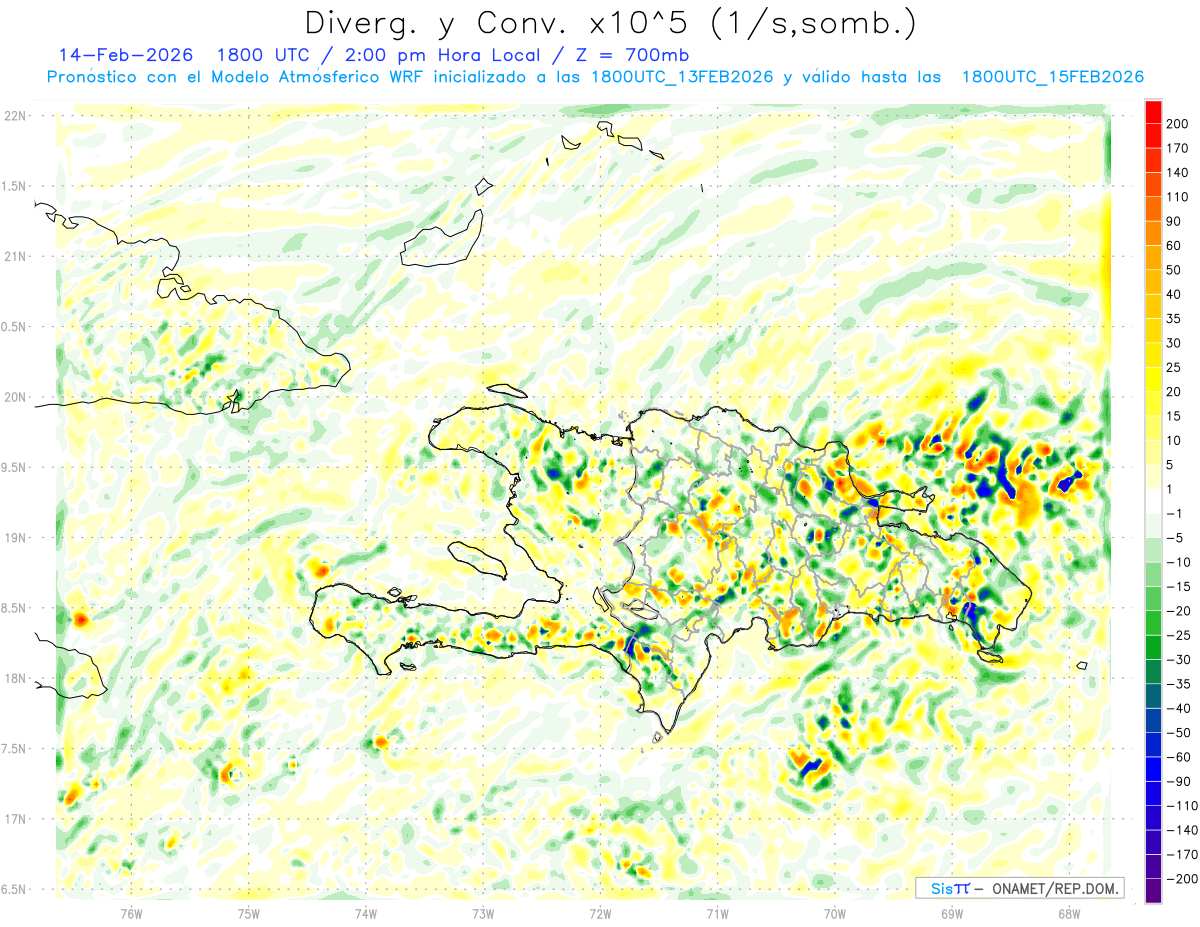
Task: Click the '9.5N' latitude label
Action: [15, 467]
